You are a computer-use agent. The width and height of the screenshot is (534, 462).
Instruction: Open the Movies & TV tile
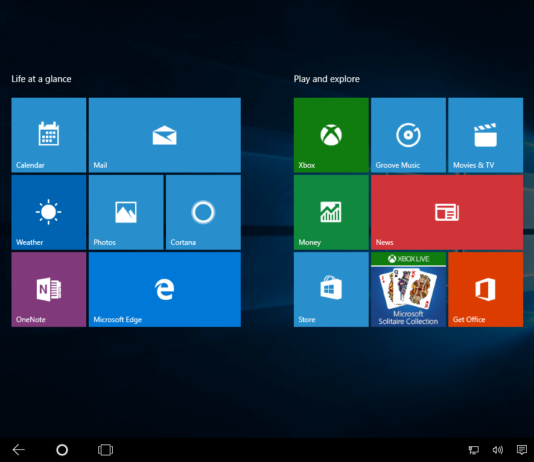486,135
